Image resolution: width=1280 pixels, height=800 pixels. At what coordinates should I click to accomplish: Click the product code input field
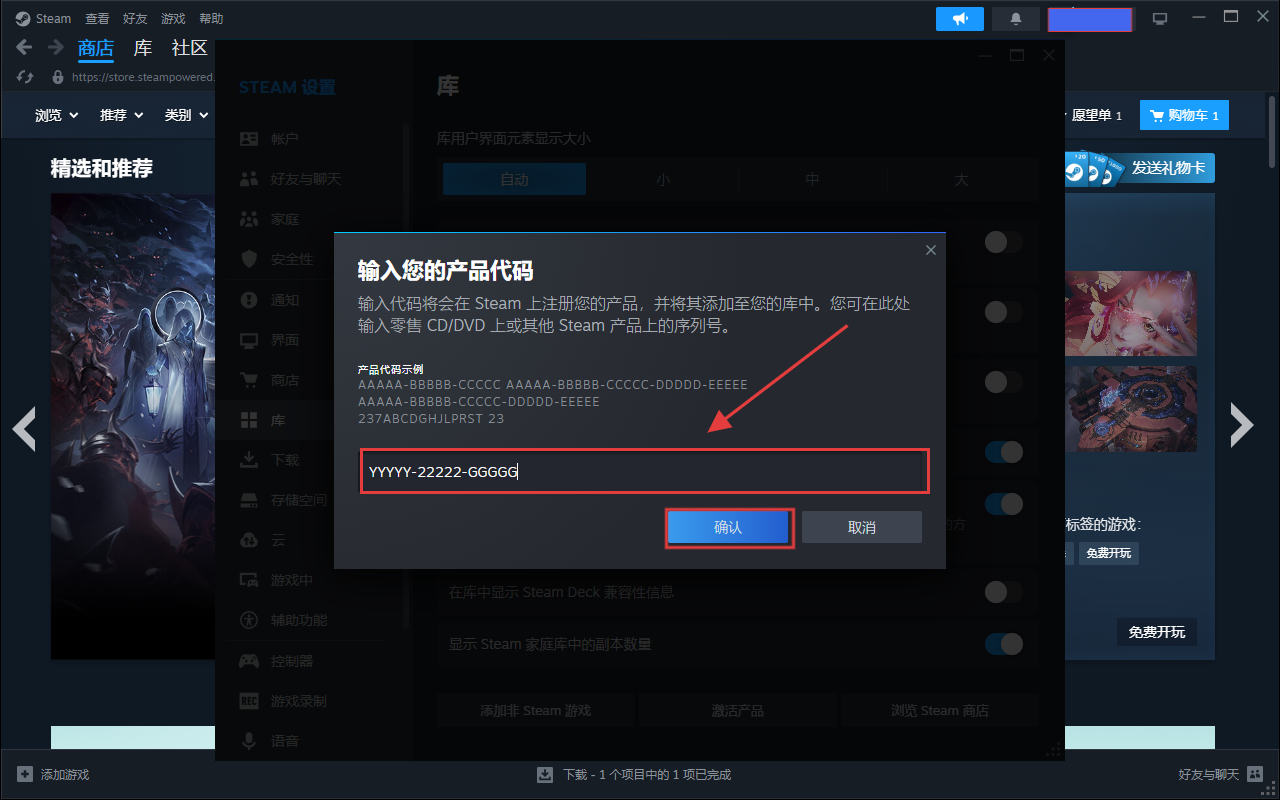tap(645, 471)
